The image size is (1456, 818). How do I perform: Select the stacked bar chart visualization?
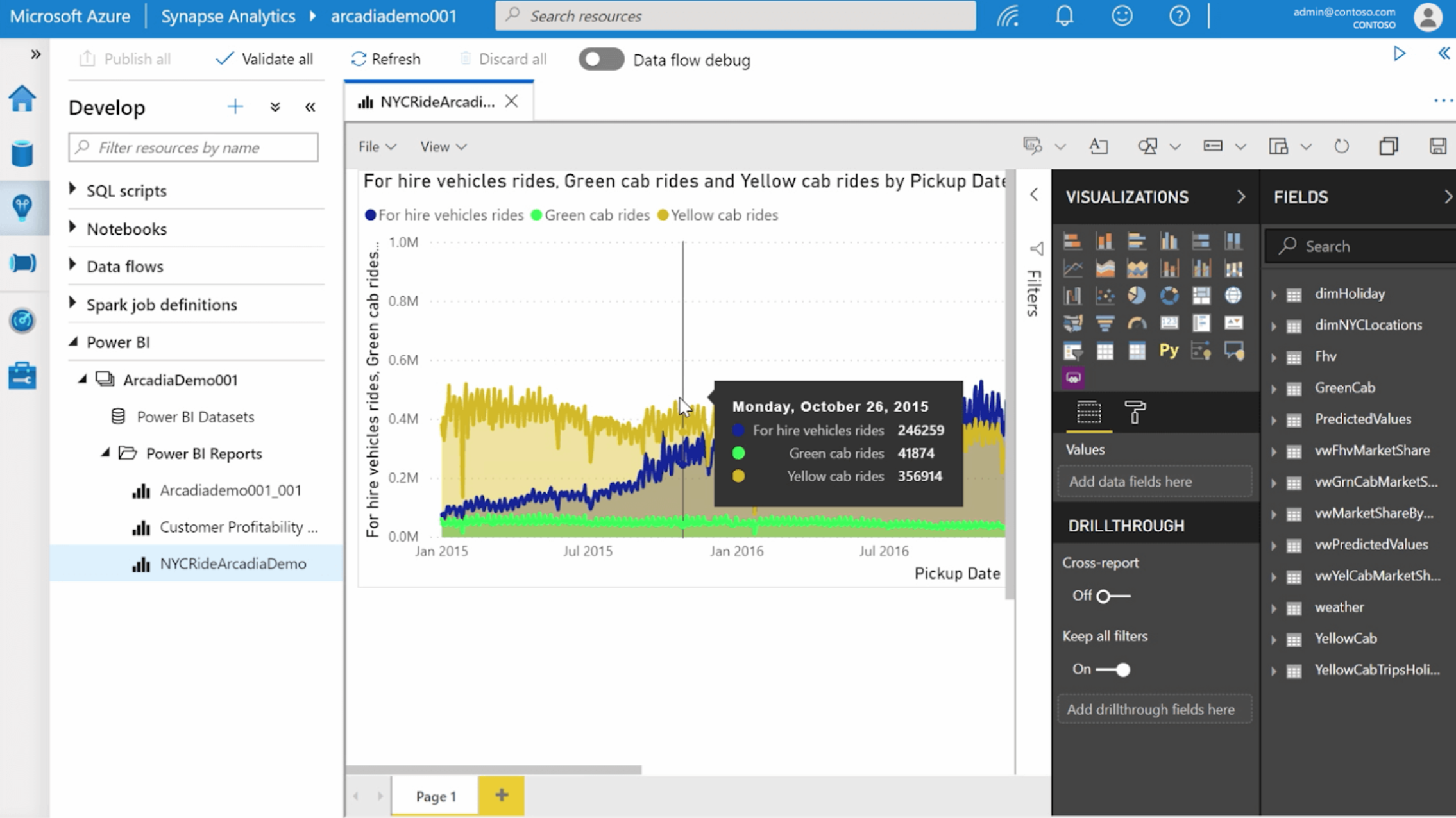pos(1072,241)
